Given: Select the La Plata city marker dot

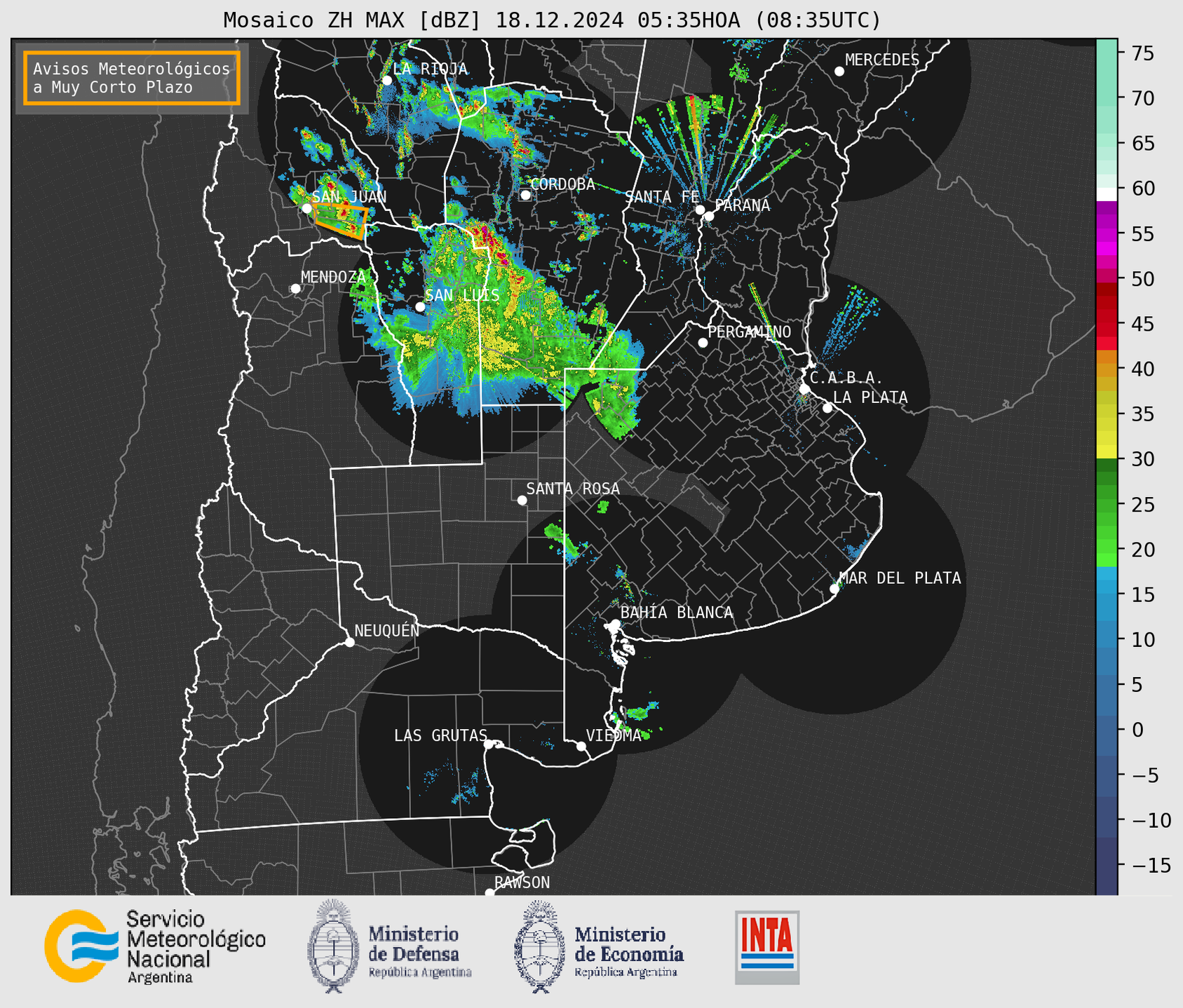Looking at the screenshot, I should click(827, 408).
